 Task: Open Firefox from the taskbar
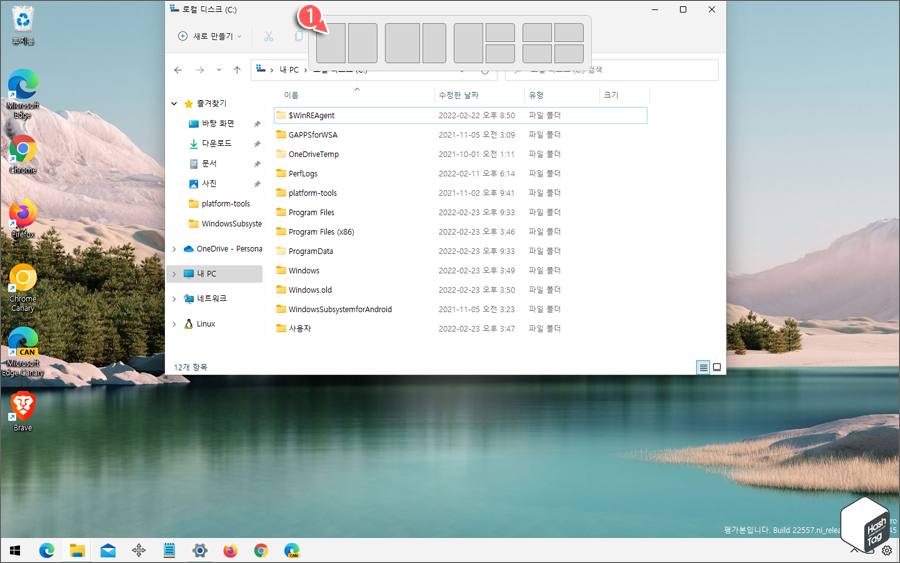pyautogui.click(x=230, y=551)
